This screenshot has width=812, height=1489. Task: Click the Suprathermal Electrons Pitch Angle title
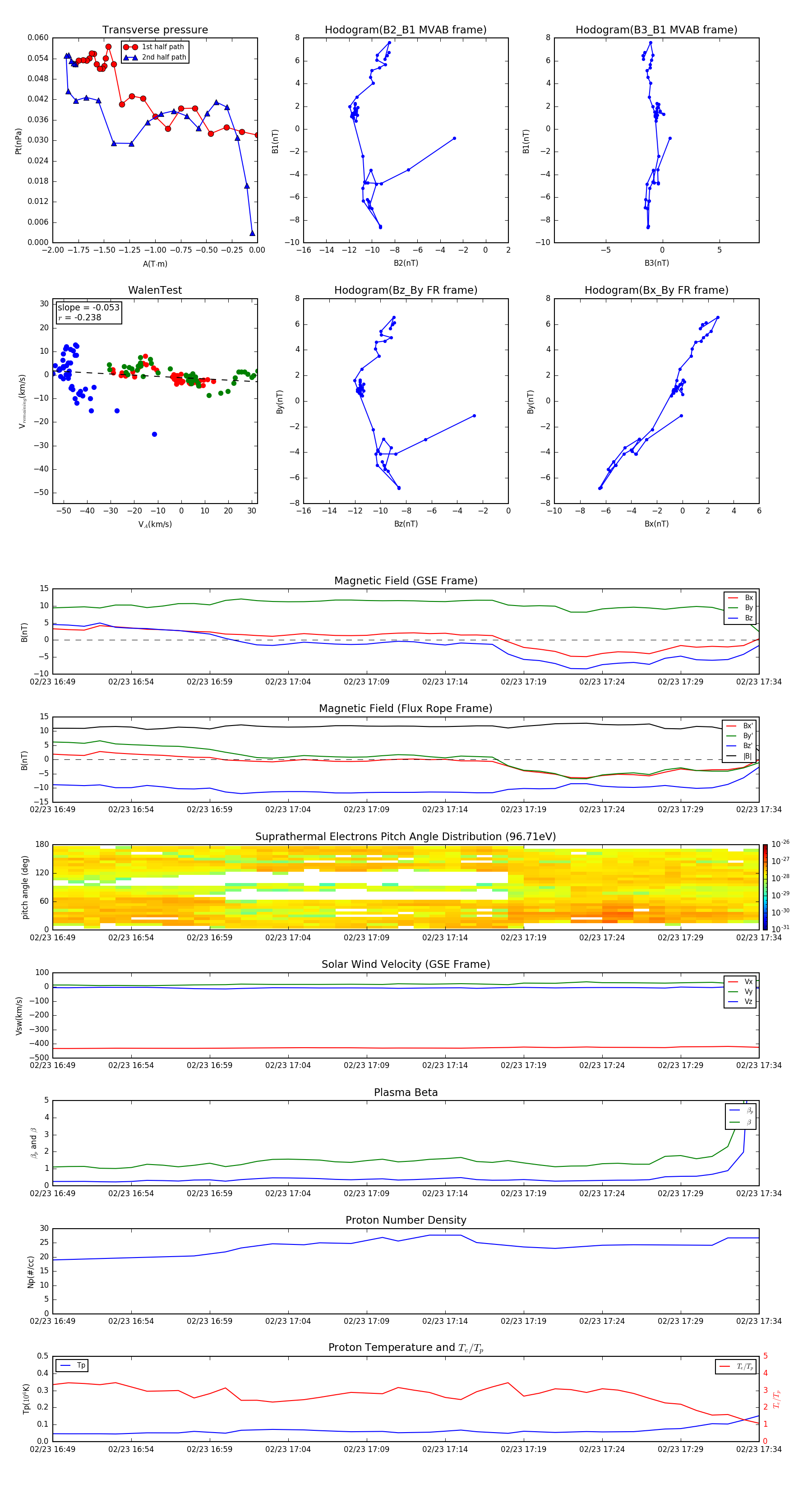406,837
